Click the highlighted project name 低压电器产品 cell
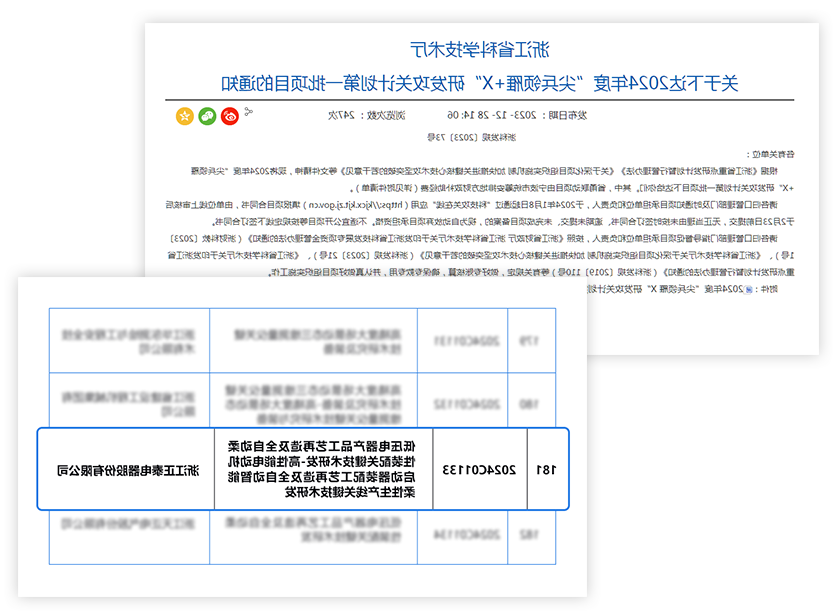 [324, 469]
